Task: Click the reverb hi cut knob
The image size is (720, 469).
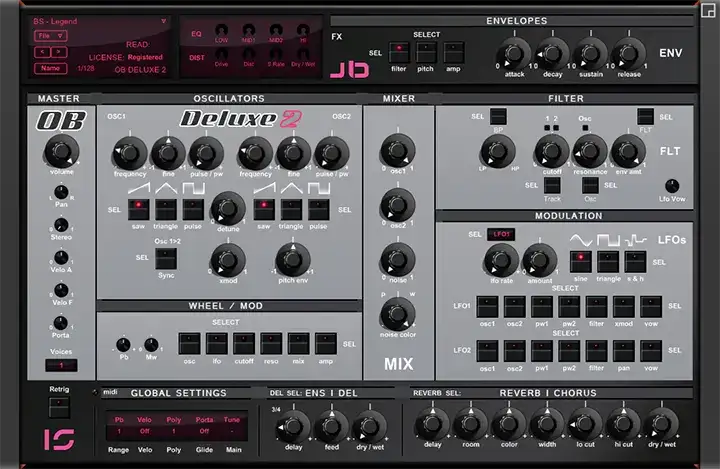Action: (623, 424)
